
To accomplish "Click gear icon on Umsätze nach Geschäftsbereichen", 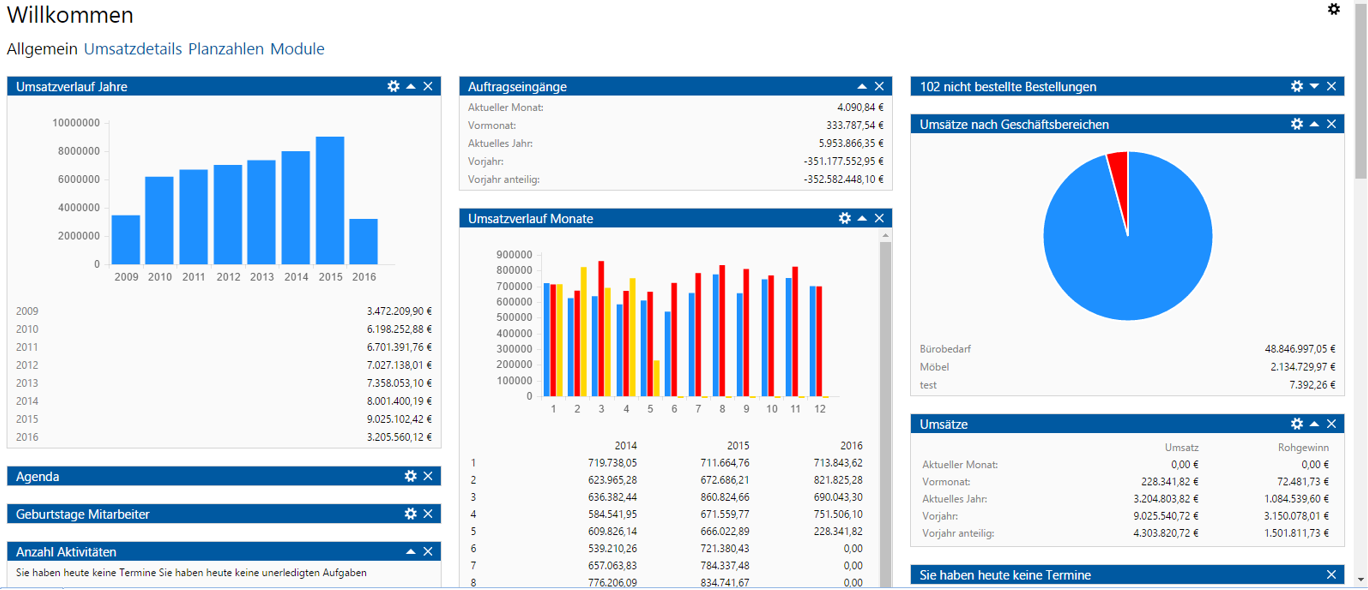I will 1297,124.
